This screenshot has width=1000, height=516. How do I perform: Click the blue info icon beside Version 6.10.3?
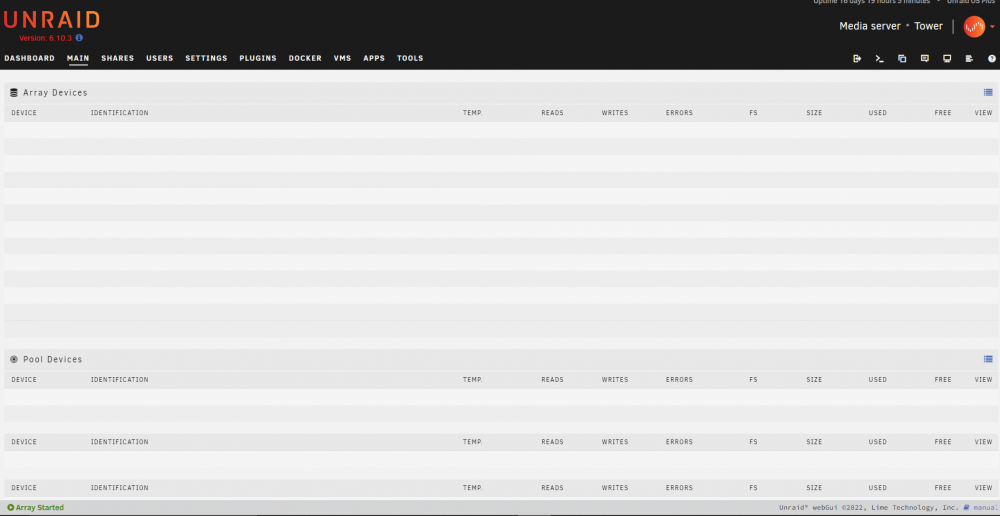click(x=79, y=38)
